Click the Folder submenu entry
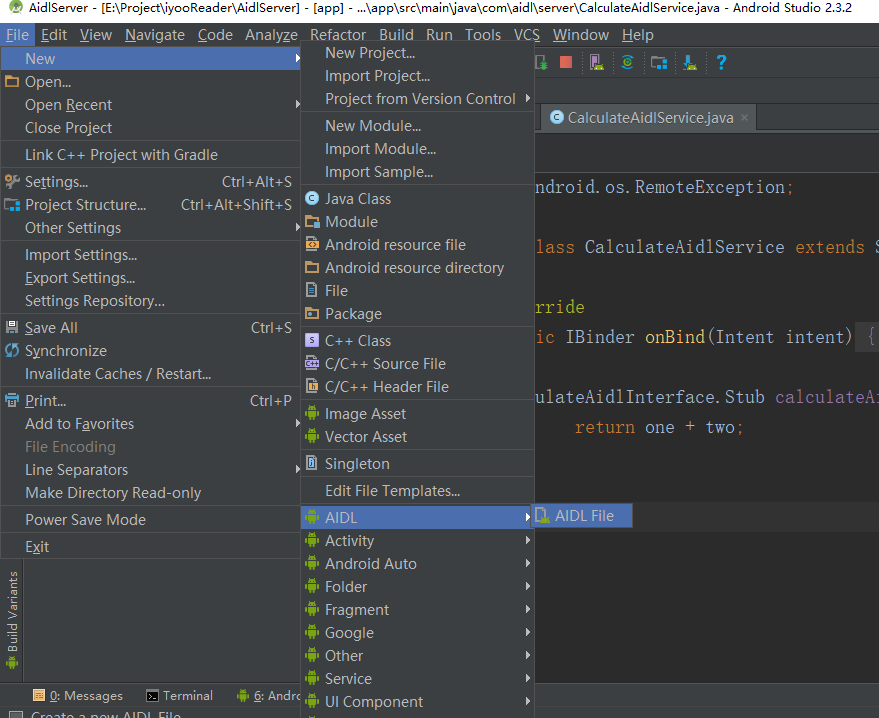 tap(418, 586)
